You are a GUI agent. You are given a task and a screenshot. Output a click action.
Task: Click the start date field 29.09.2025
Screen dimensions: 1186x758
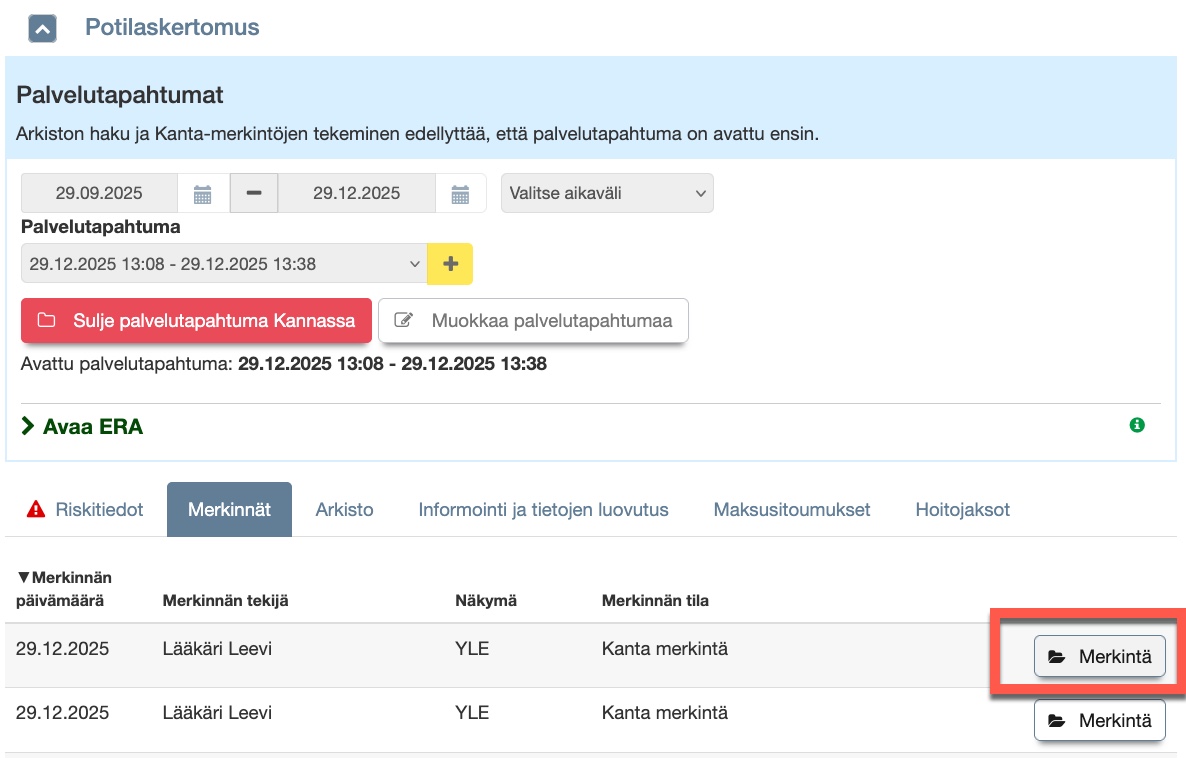coord(99,194)
